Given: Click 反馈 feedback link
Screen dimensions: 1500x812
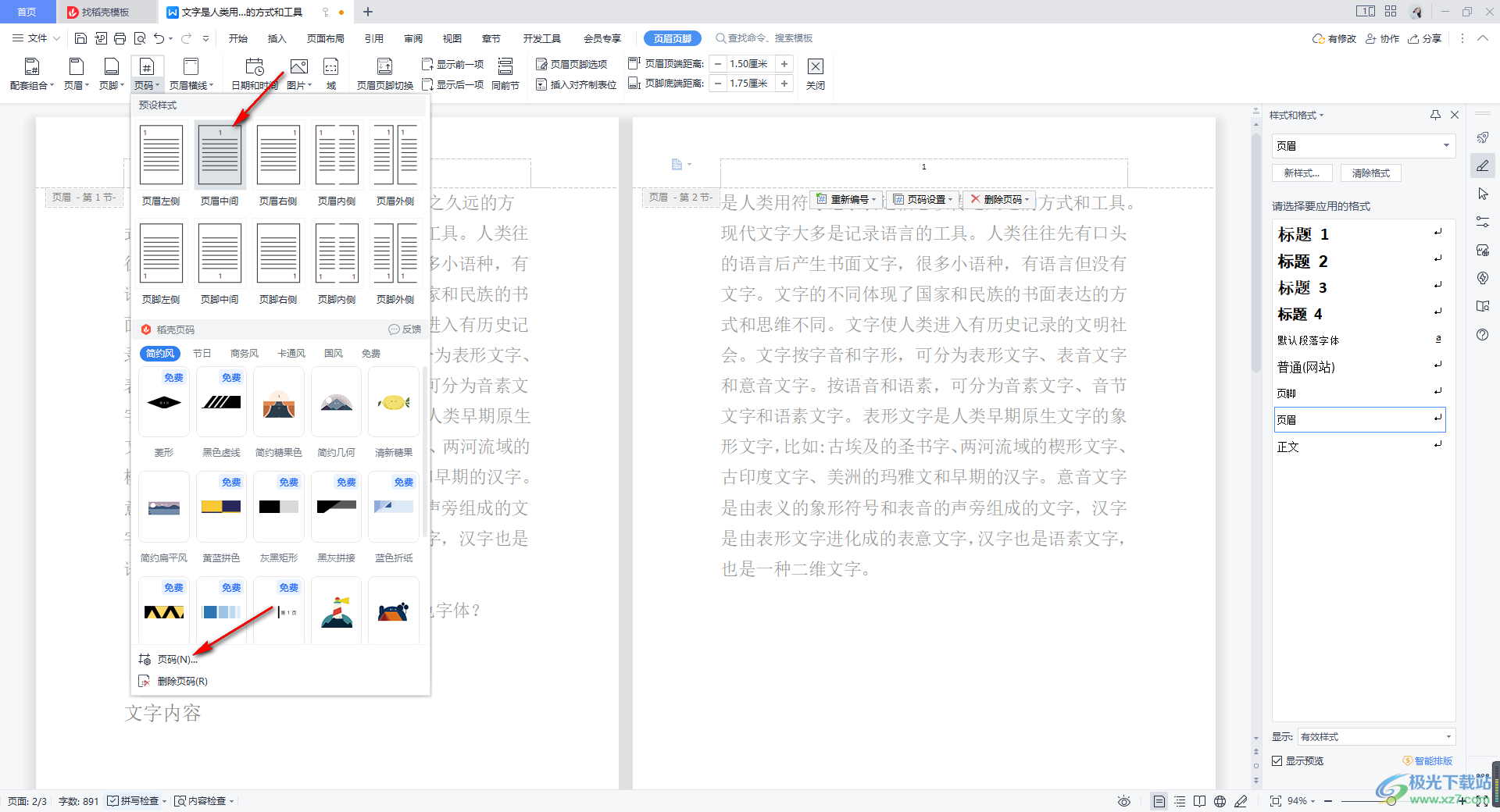Looking at the screenshot, I should click(405, 329).
